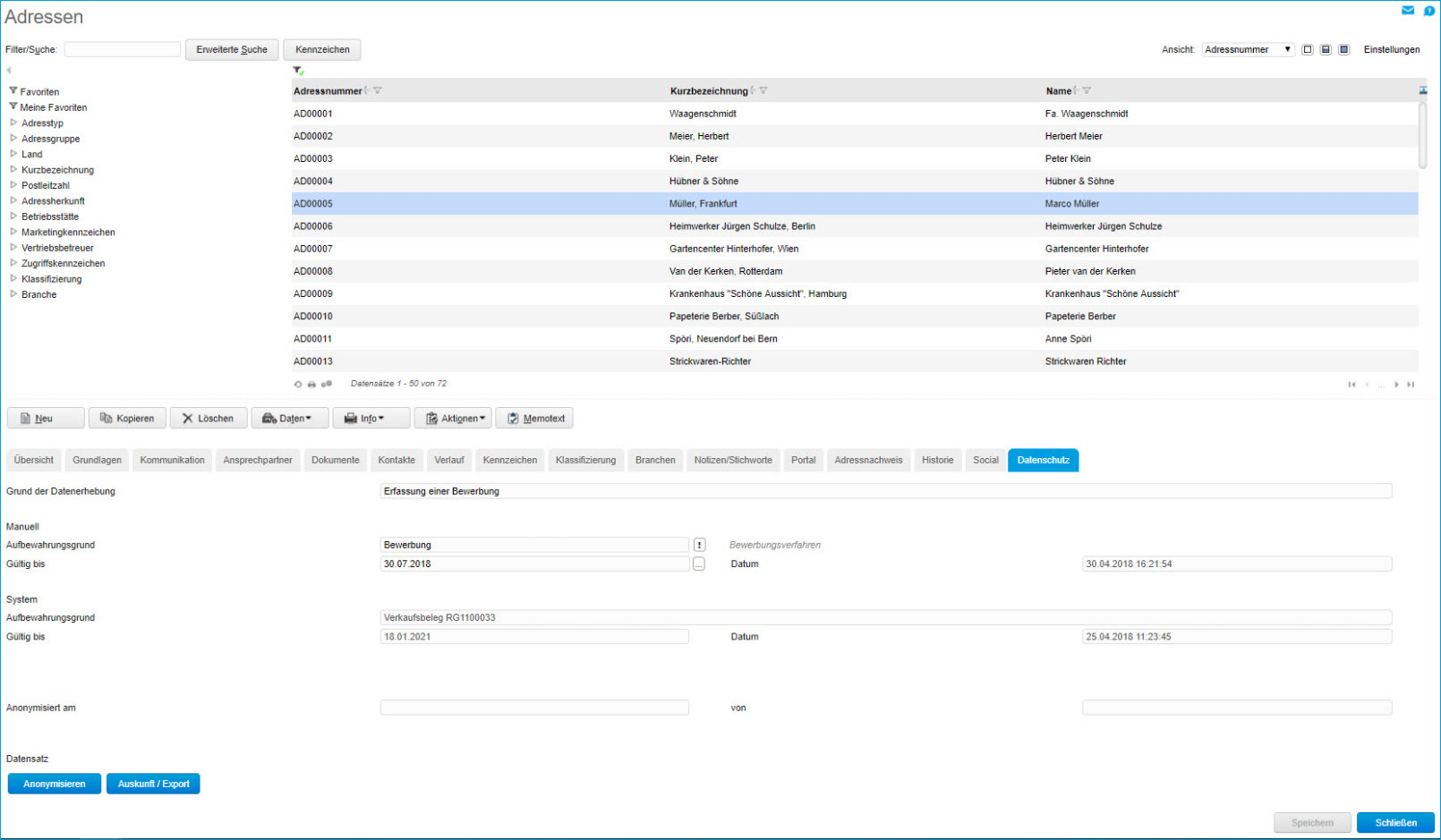Open the Historie tab
Image resolution: width=1441 pixels, height=840 pixels.
click(937, 460)
